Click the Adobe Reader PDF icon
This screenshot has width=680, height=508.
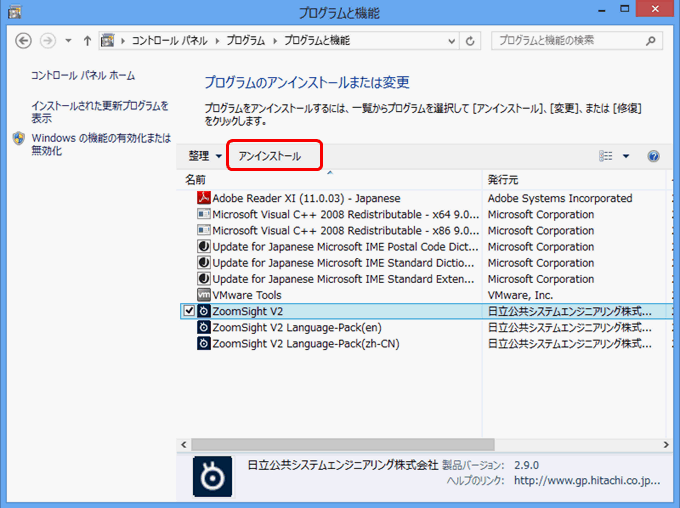pos(203,198)
